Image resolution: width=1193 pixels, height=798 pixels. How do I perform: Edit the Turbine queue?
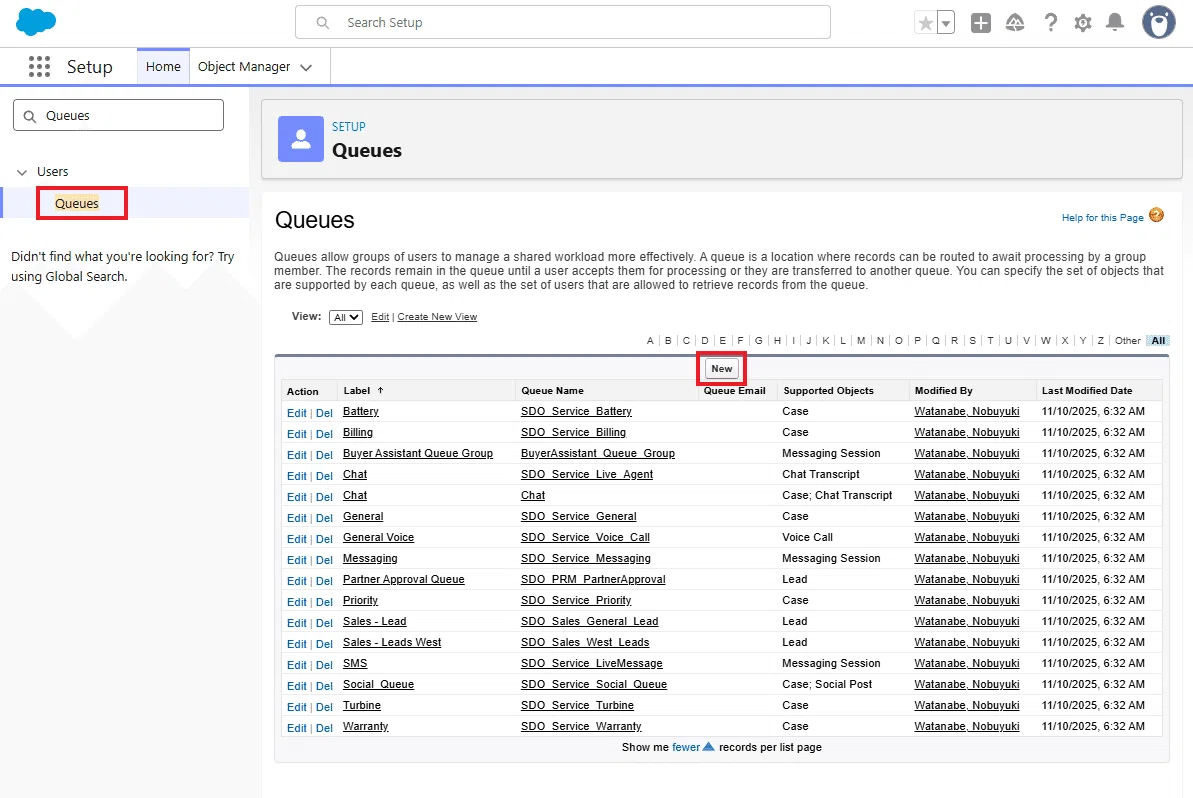click(x=297, y=707)
